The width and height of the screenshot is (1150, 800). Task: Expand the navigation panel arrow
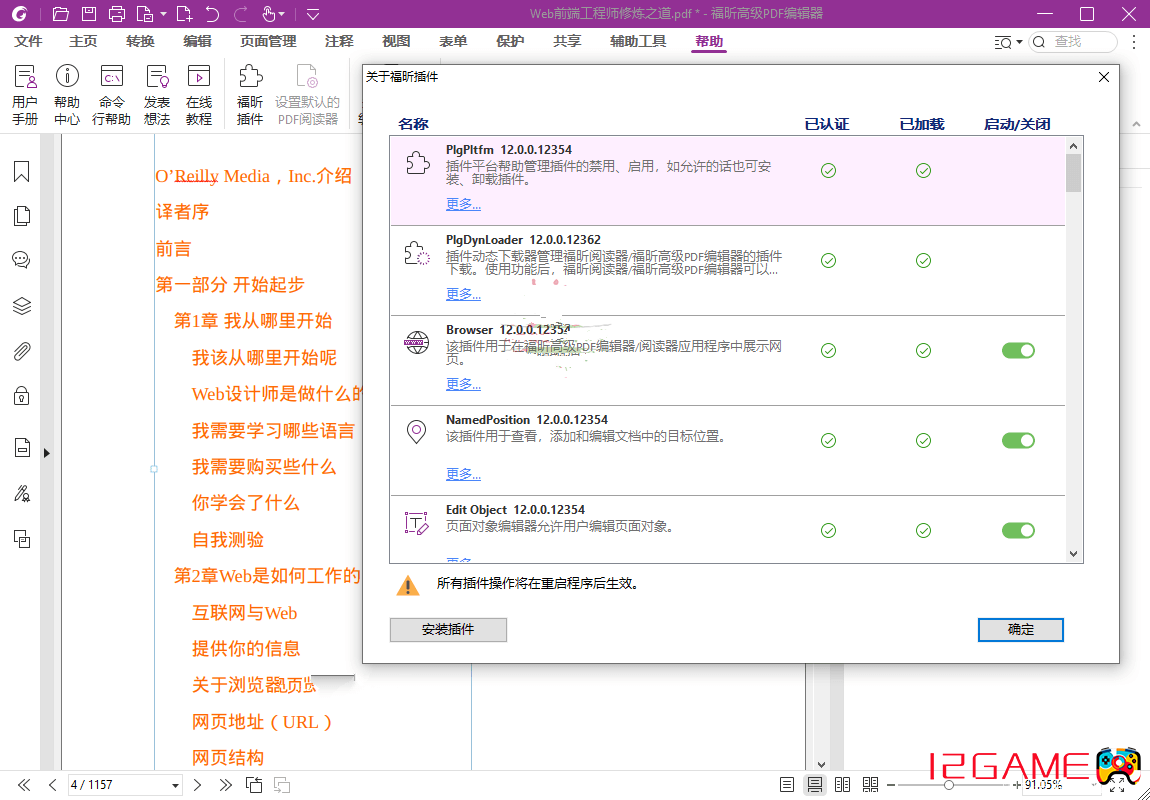tap(46, 453)
